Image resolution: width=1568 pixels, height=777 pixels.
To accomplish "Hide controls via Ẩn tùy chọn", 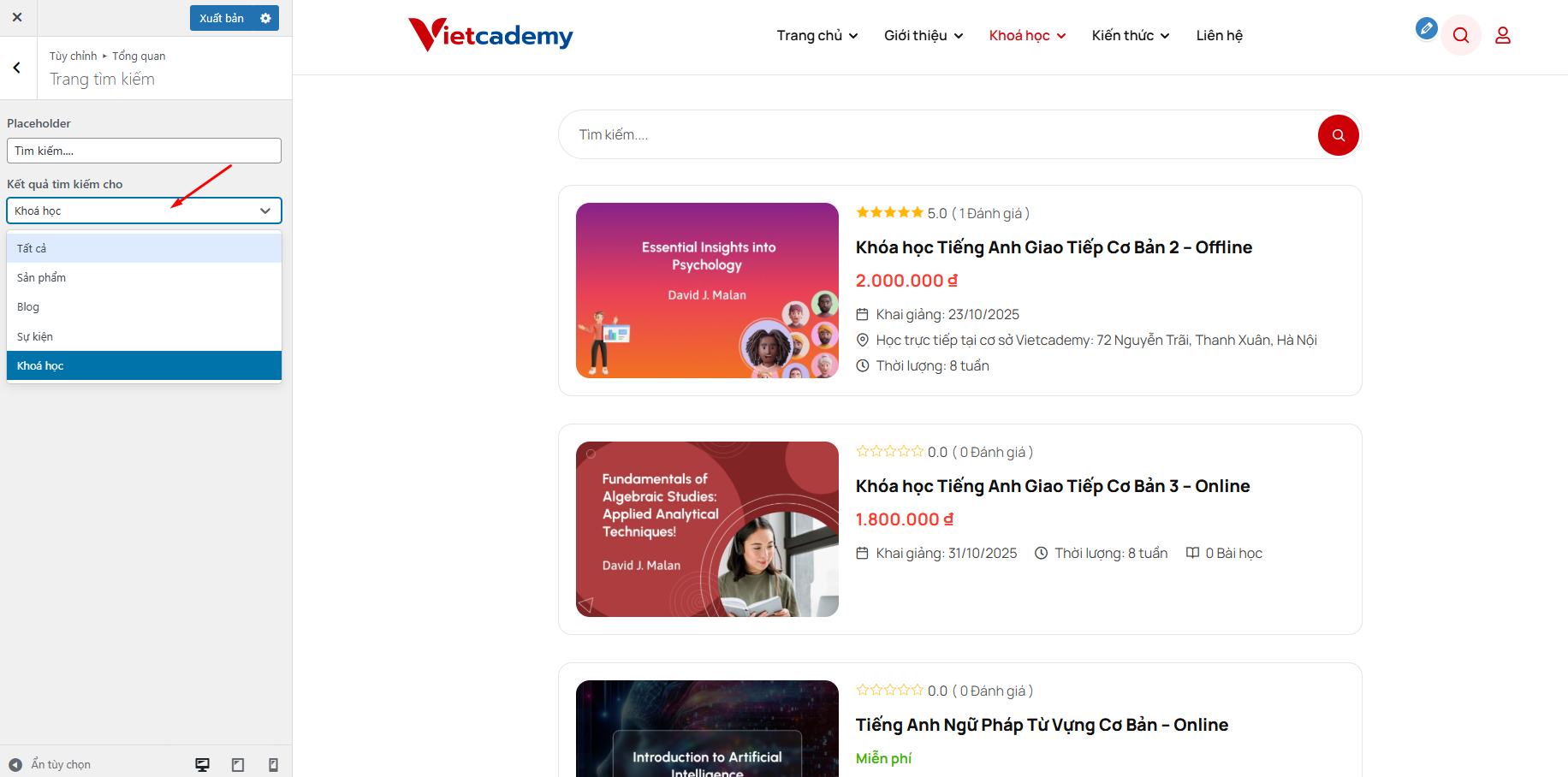I will (50, 764).
